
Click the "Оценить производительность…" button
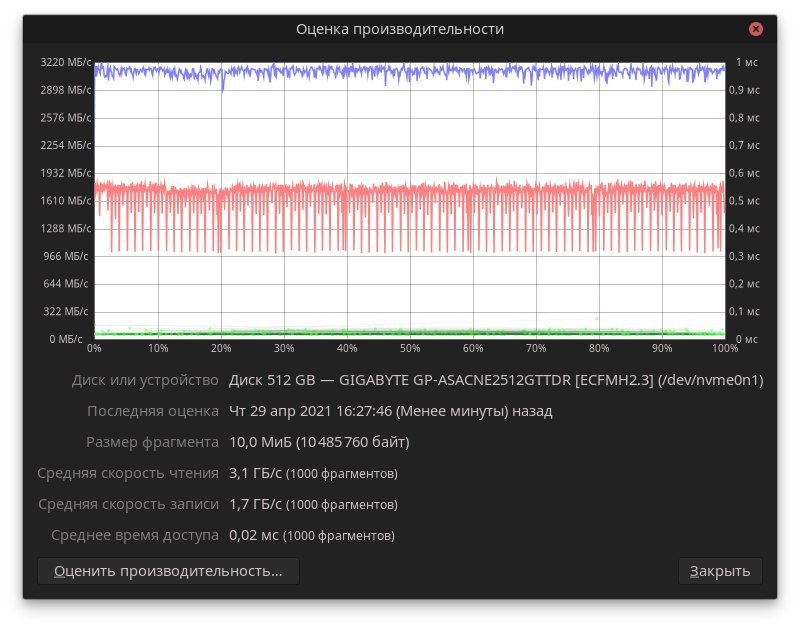(168, 571)
